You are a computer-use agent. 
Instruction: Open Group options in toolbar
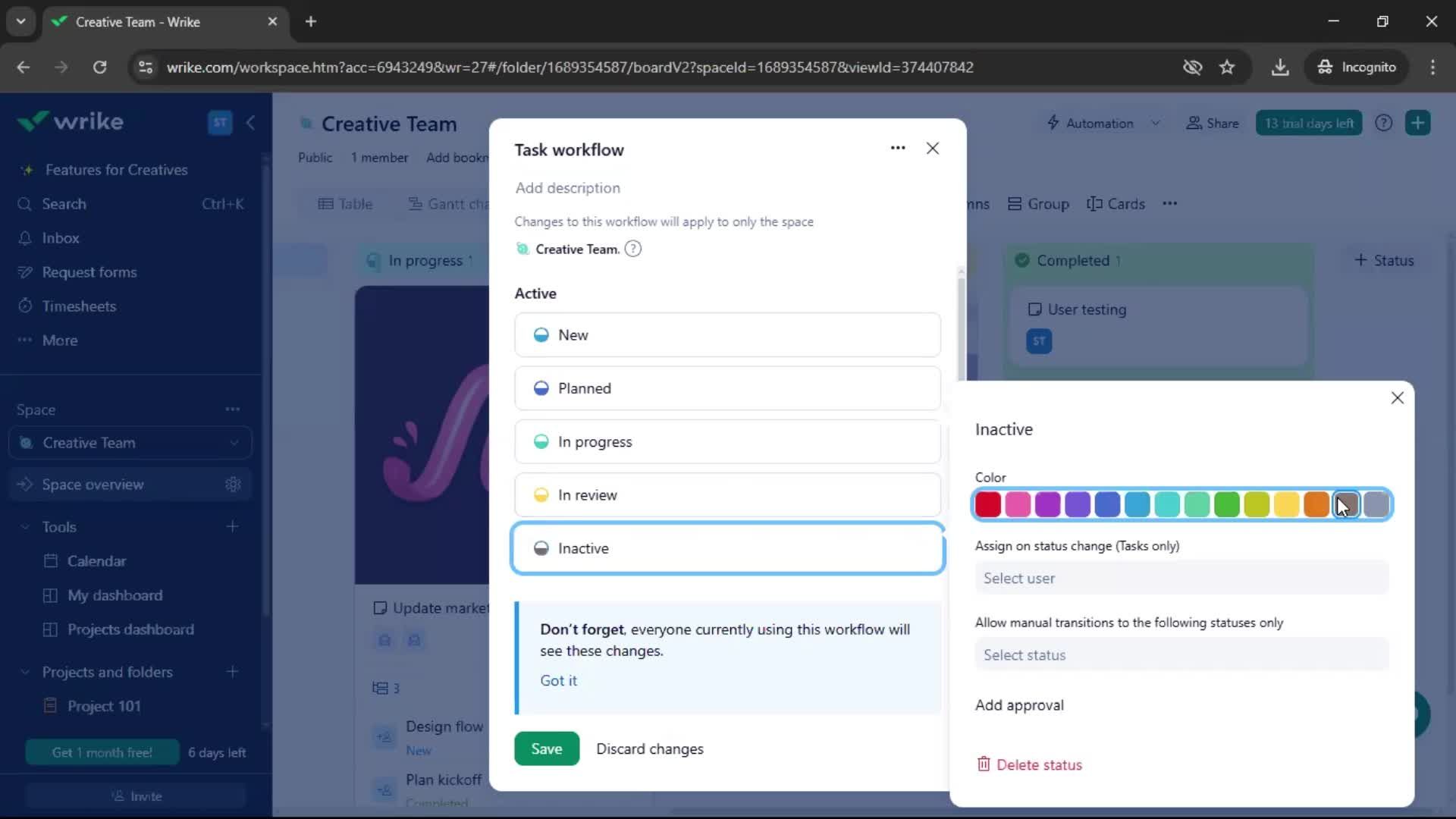click(1038, 204)
